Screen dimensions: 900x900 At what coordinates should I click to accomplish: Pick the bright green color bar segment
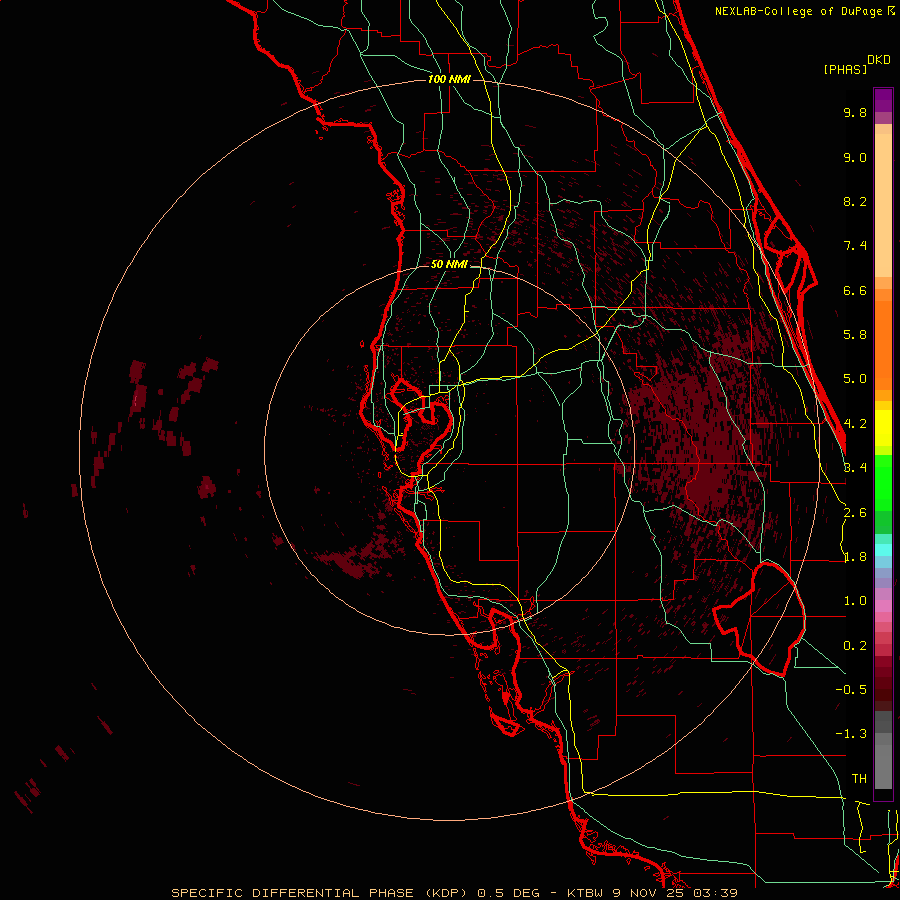click(883, 482)
